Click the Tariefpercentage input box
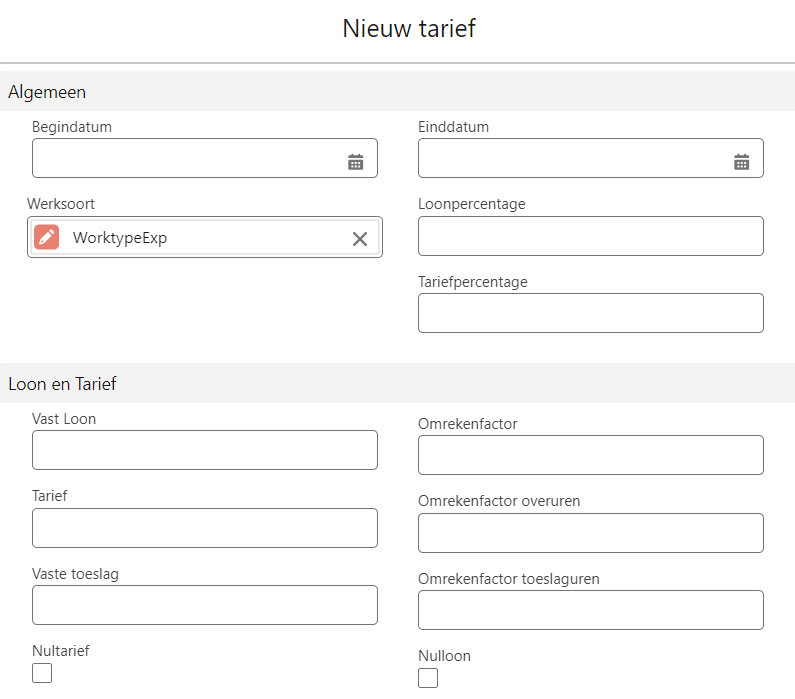 (590, 313)
